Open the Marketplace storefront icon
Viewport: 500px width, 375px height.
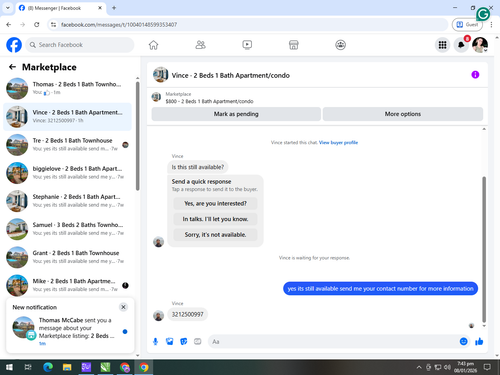point(294,45)
